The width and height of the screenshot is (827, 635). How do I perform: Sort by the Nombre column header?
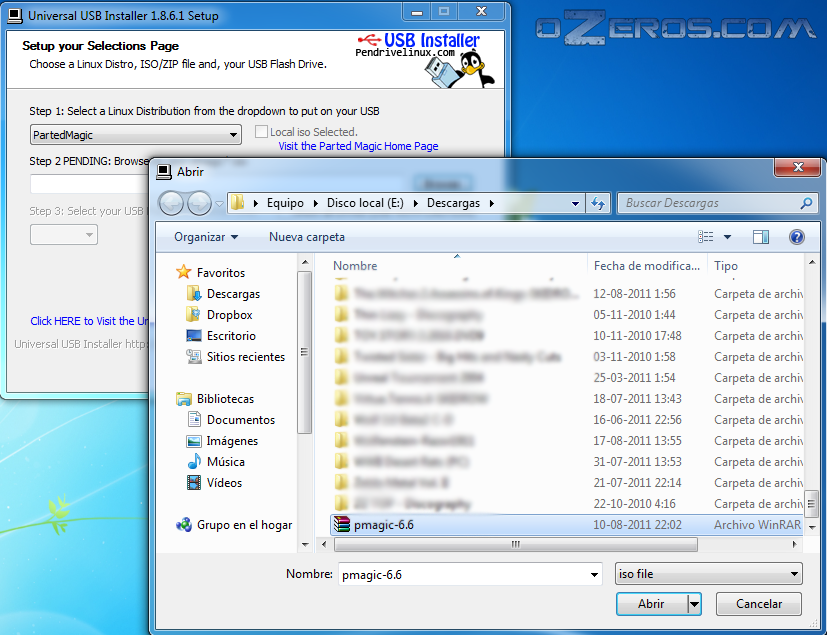355,266
